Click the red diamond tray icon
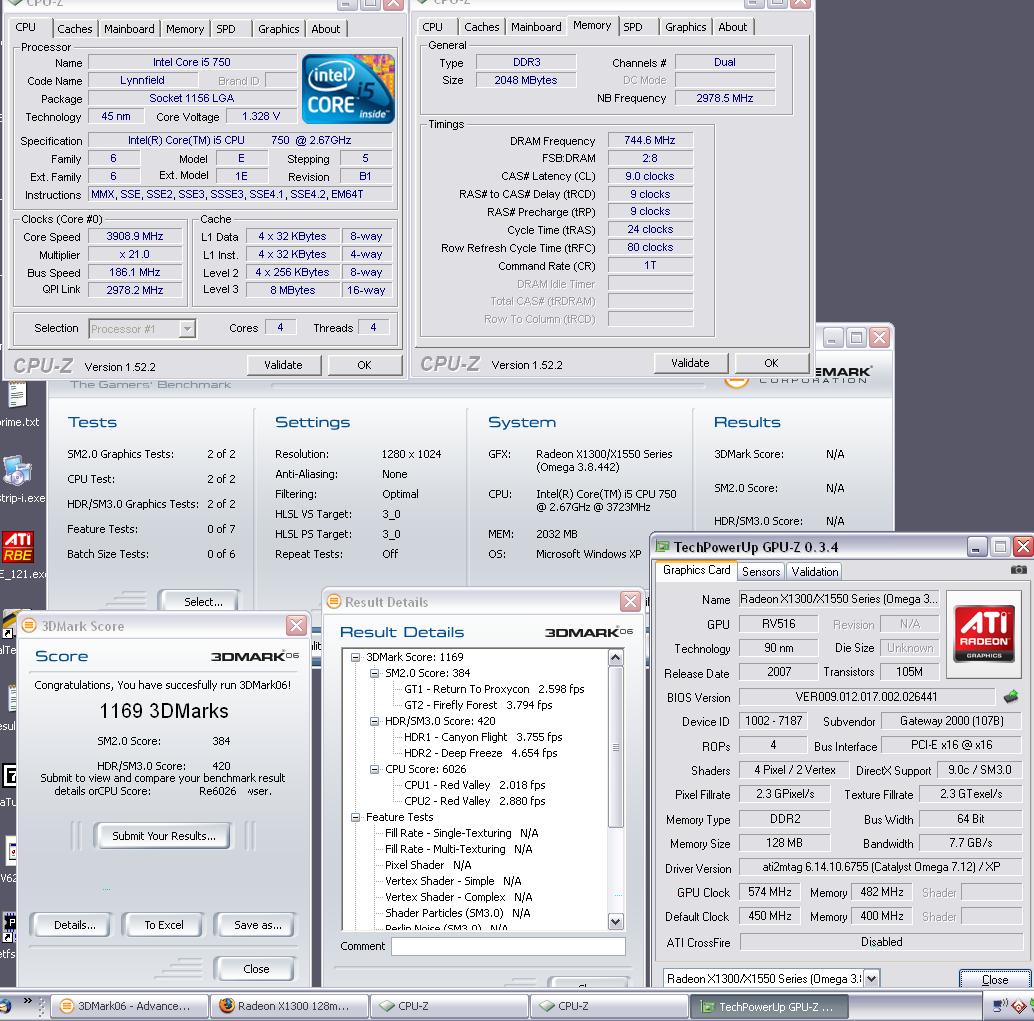1034x1021 pixels. [1019, 1006]
